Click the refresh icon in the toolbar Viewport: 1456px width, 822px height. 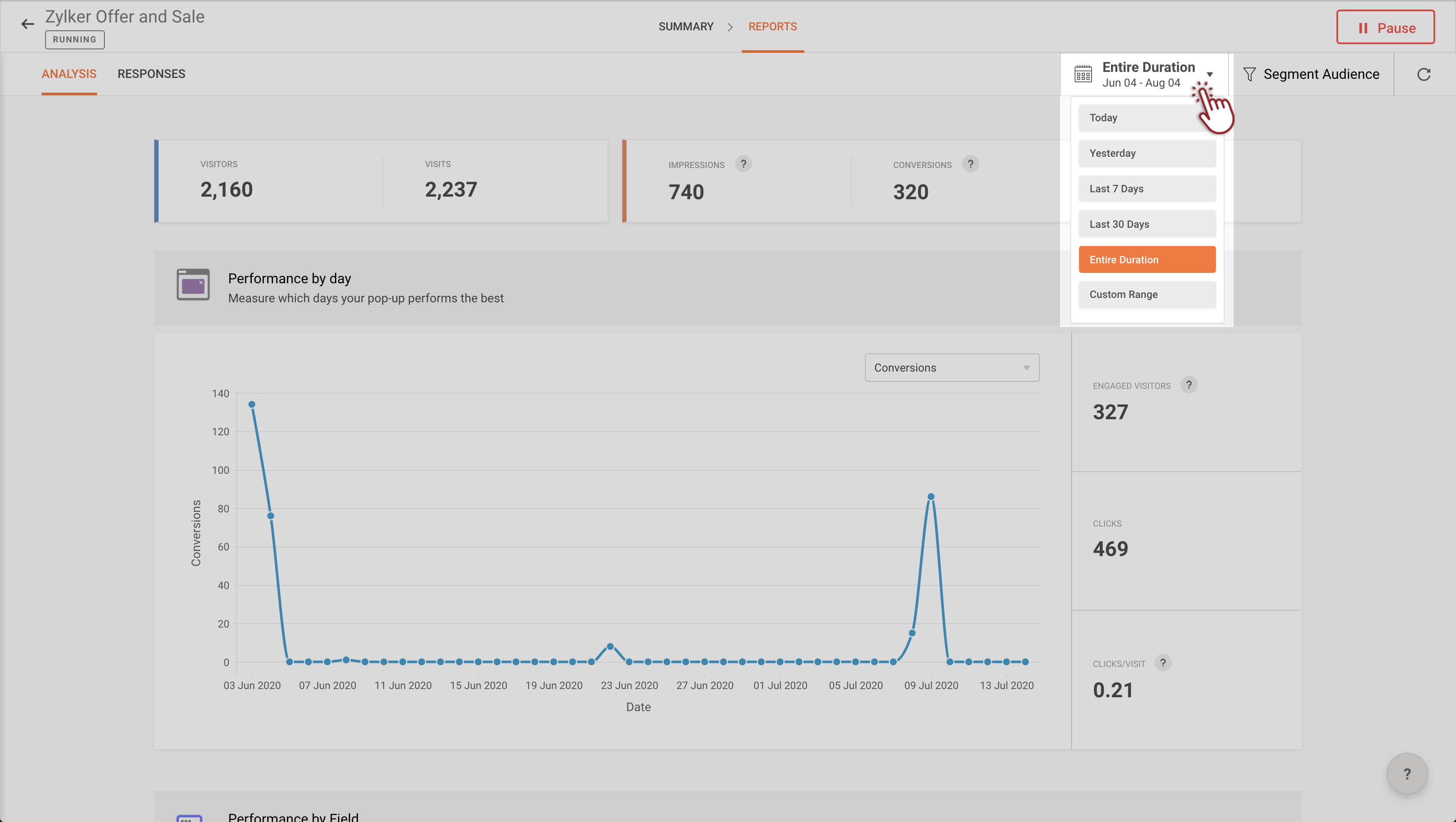pos(1423,74)
